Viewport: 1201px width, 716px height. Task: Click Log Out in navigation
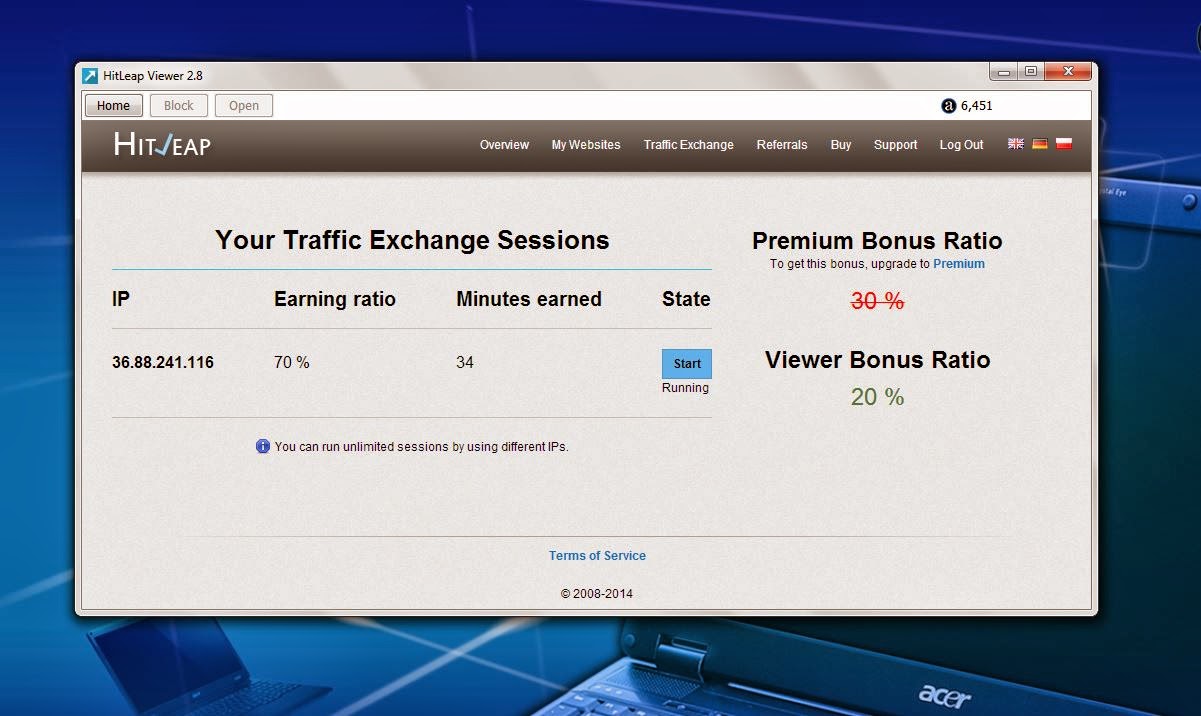point(961,145)
